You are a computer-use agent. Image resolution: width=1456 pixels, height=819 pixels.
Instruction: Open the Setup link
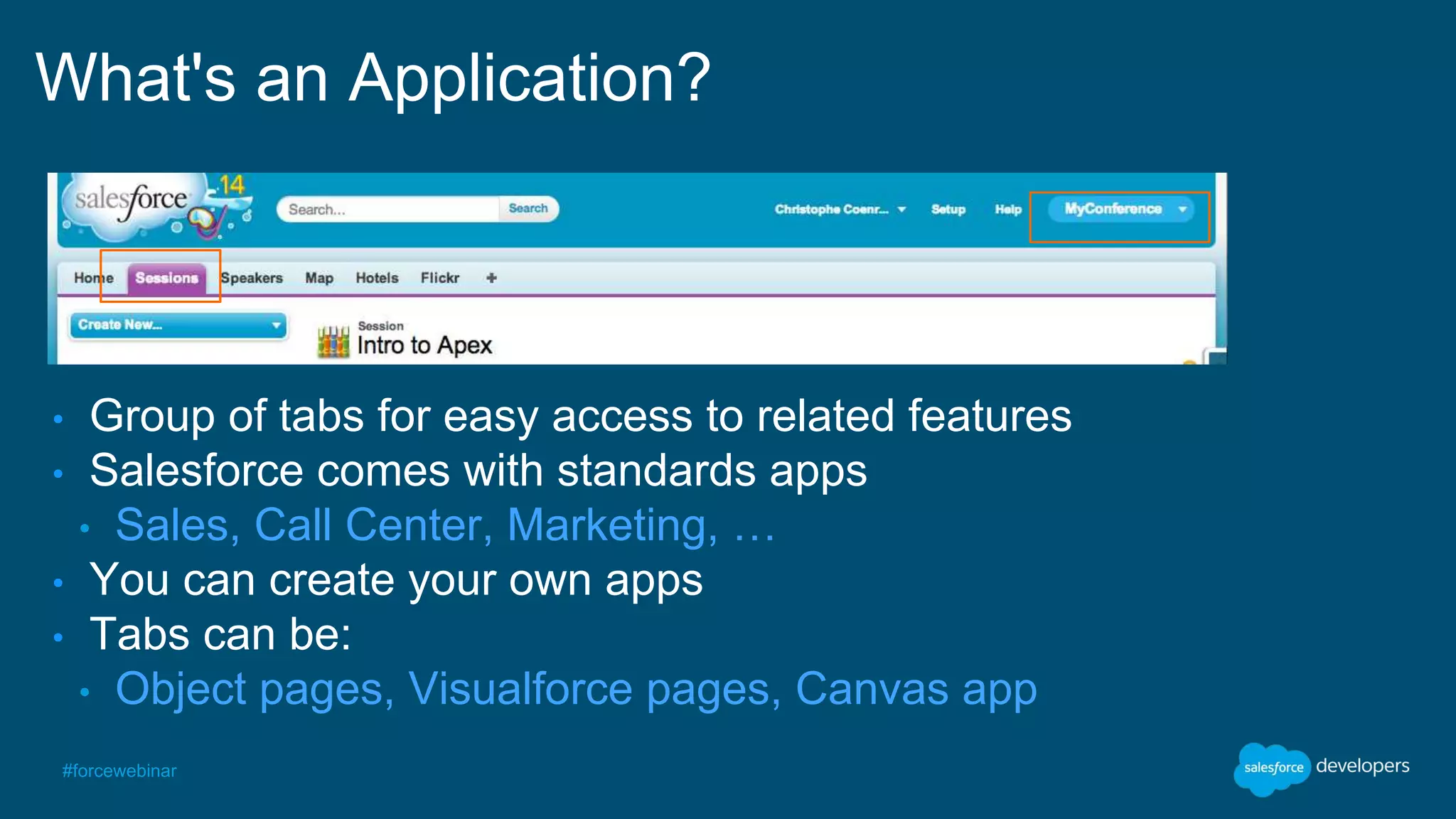pos(948,209)
